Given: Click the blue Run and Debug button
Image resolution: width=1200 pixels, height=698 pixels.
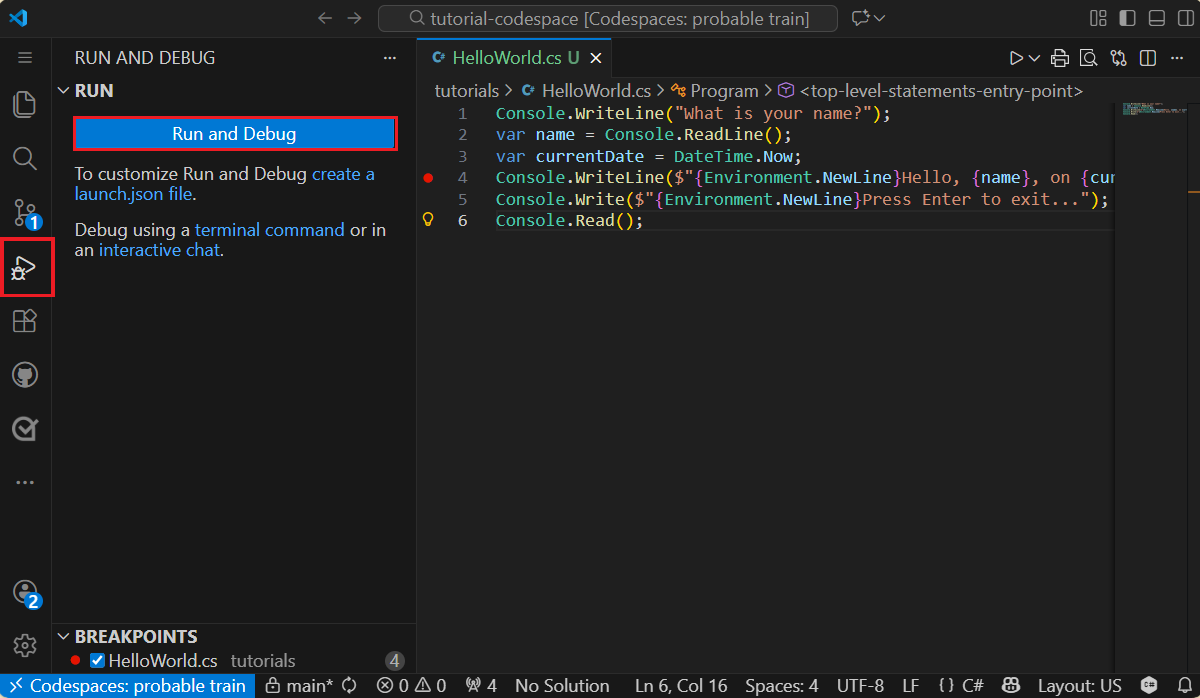Looking at the screenshot, I should [x=234, y=133].
